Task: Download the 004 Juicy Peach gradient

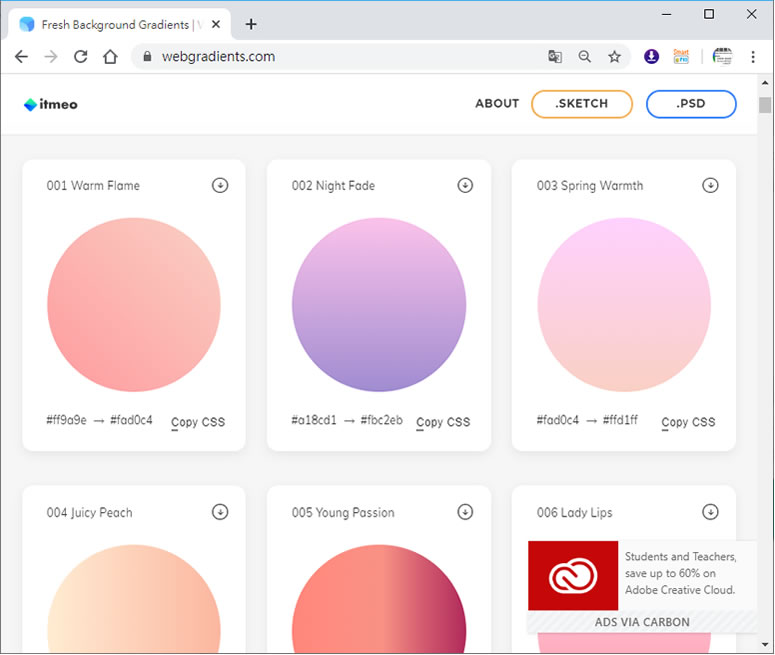Action: (x=220, y=512)
